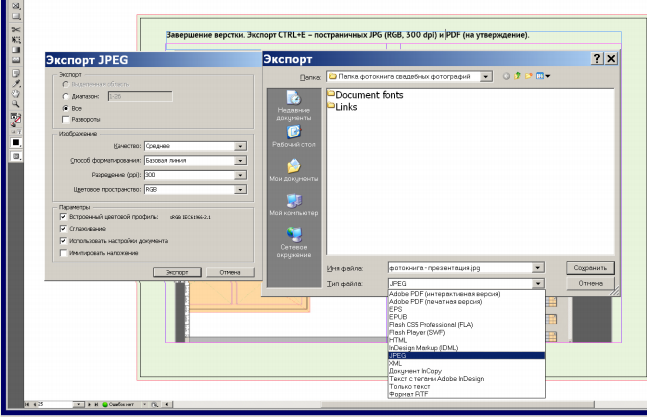Screen dimensions: 647x417
Task: Open Desktop in the places bar
Action: (x=293, y=137)
